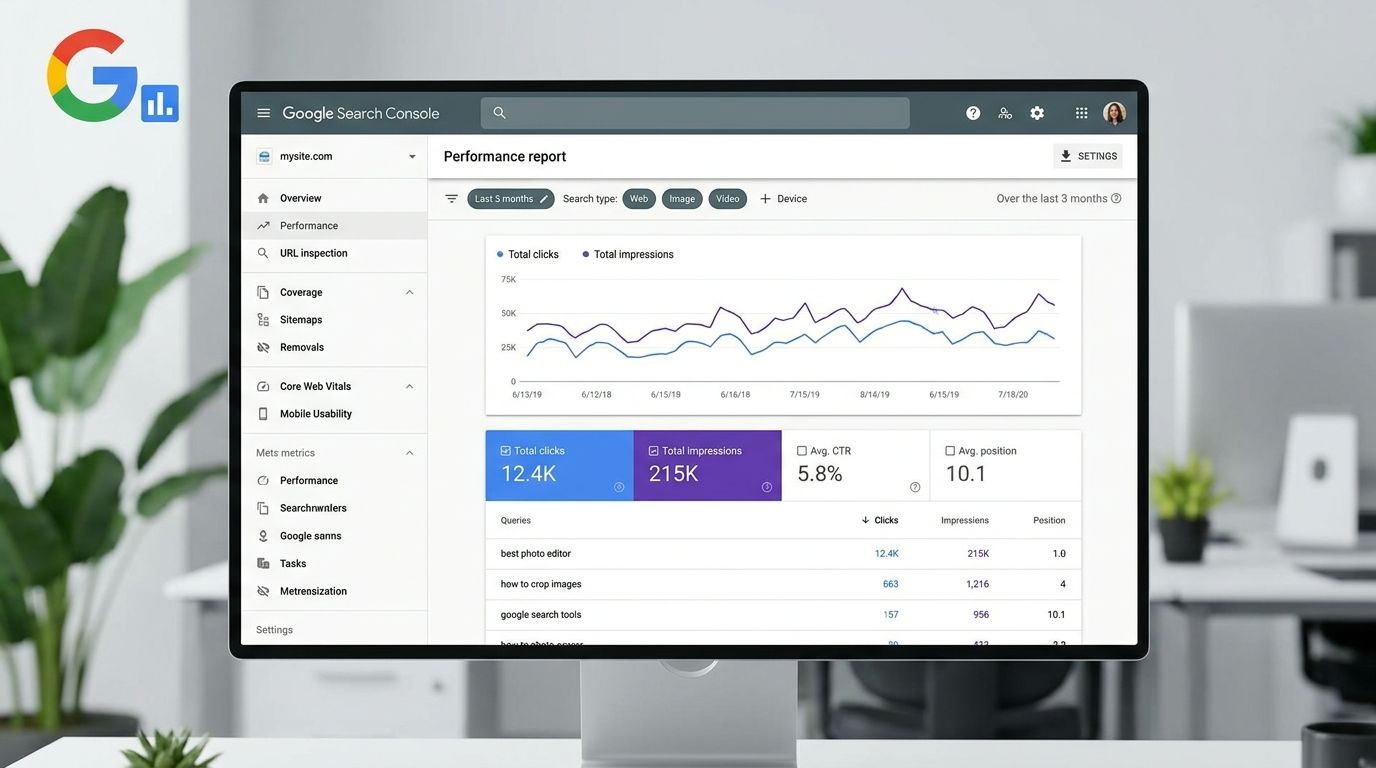
Task: Toggle the Video search type chip
Action: click(x=728, y=199)
